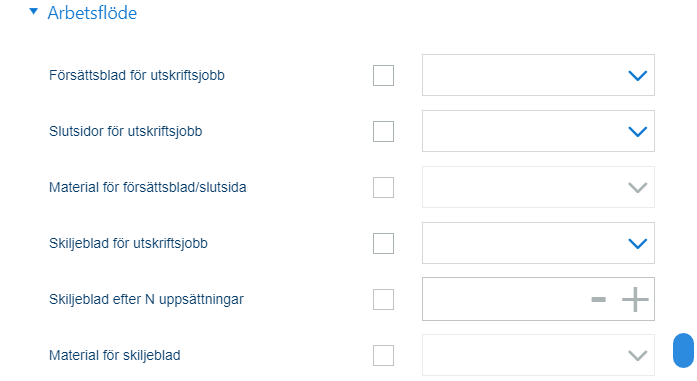The width and height of the screenshot is (697, 381).
Task: Open the Försättsblad för utskriftsjobb dropdown arrow
Action: (637, 76)
